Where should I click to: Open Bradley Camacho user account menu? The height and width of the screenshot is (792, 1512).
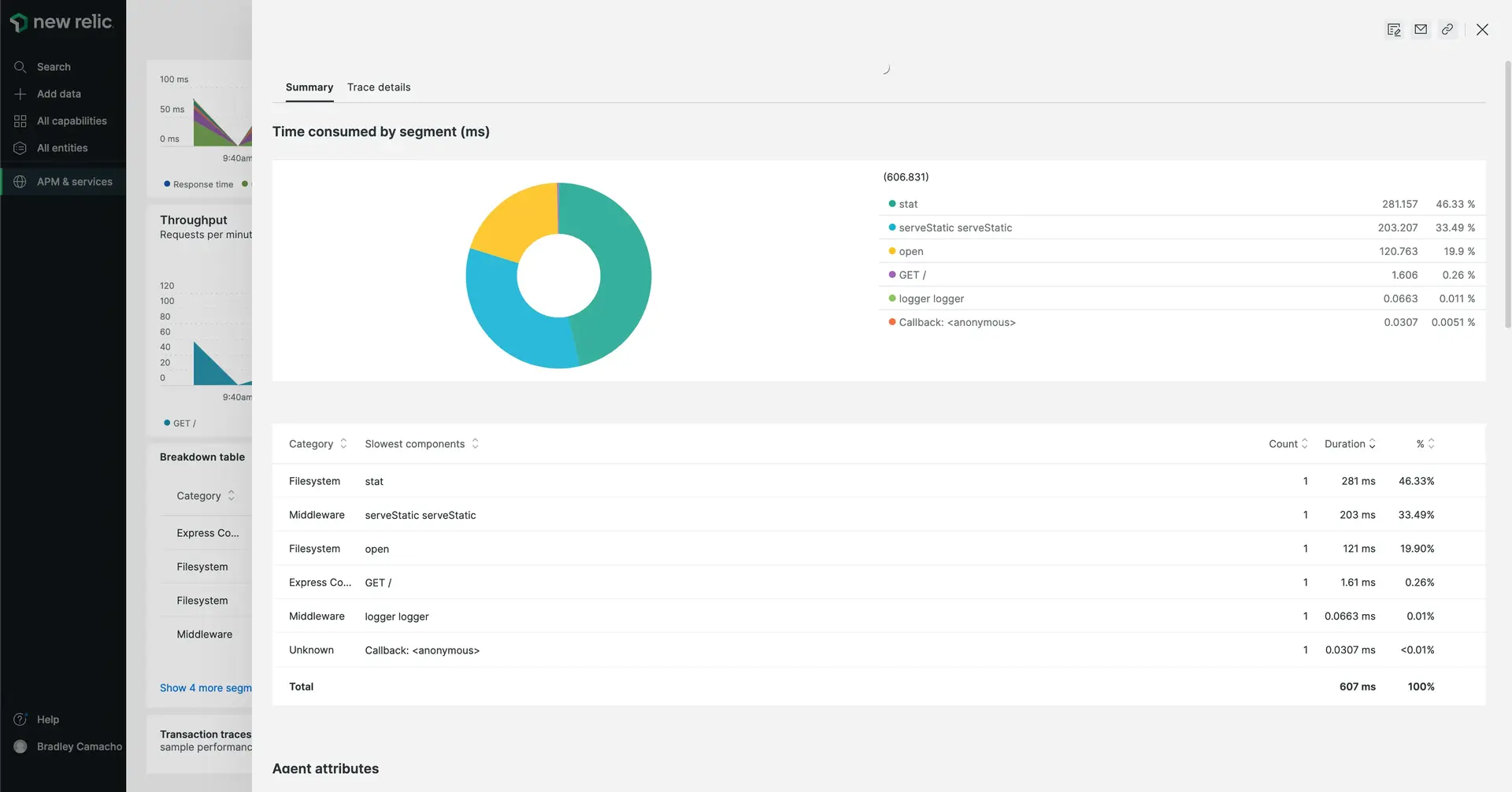tap(79, 746)
